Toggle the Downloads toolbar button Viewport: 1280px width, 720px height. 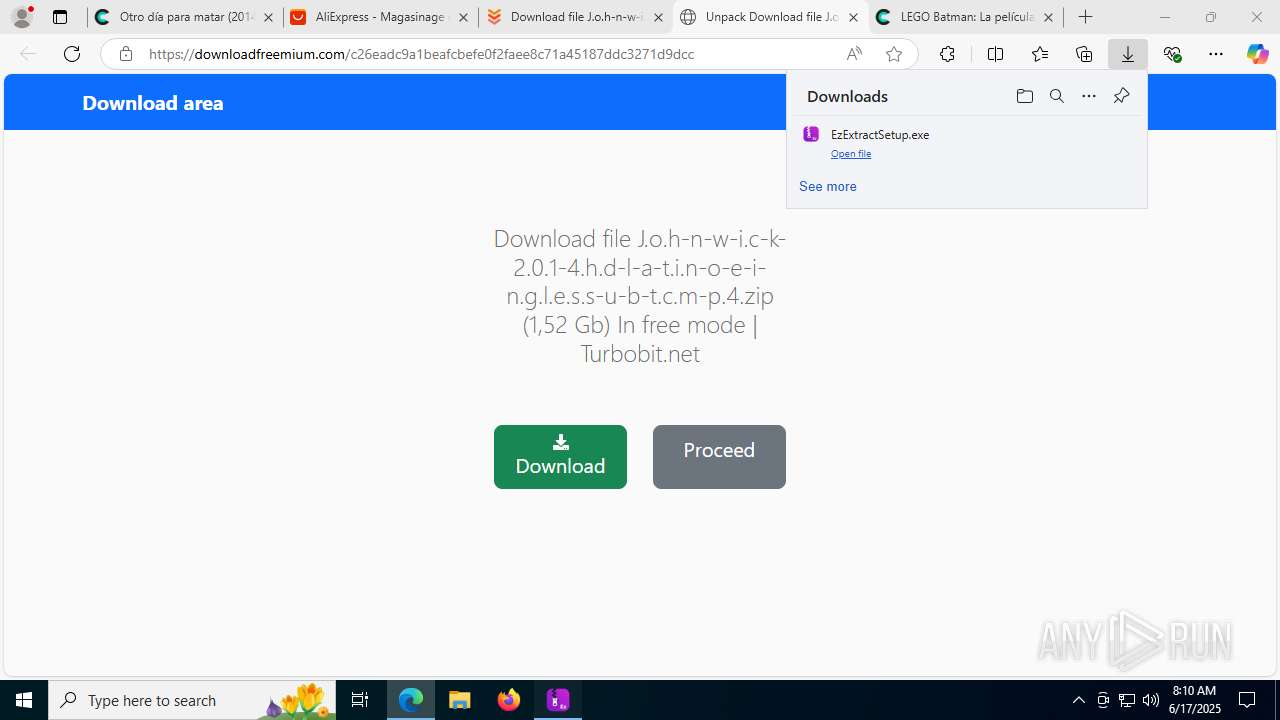[x=1128, y=54]
